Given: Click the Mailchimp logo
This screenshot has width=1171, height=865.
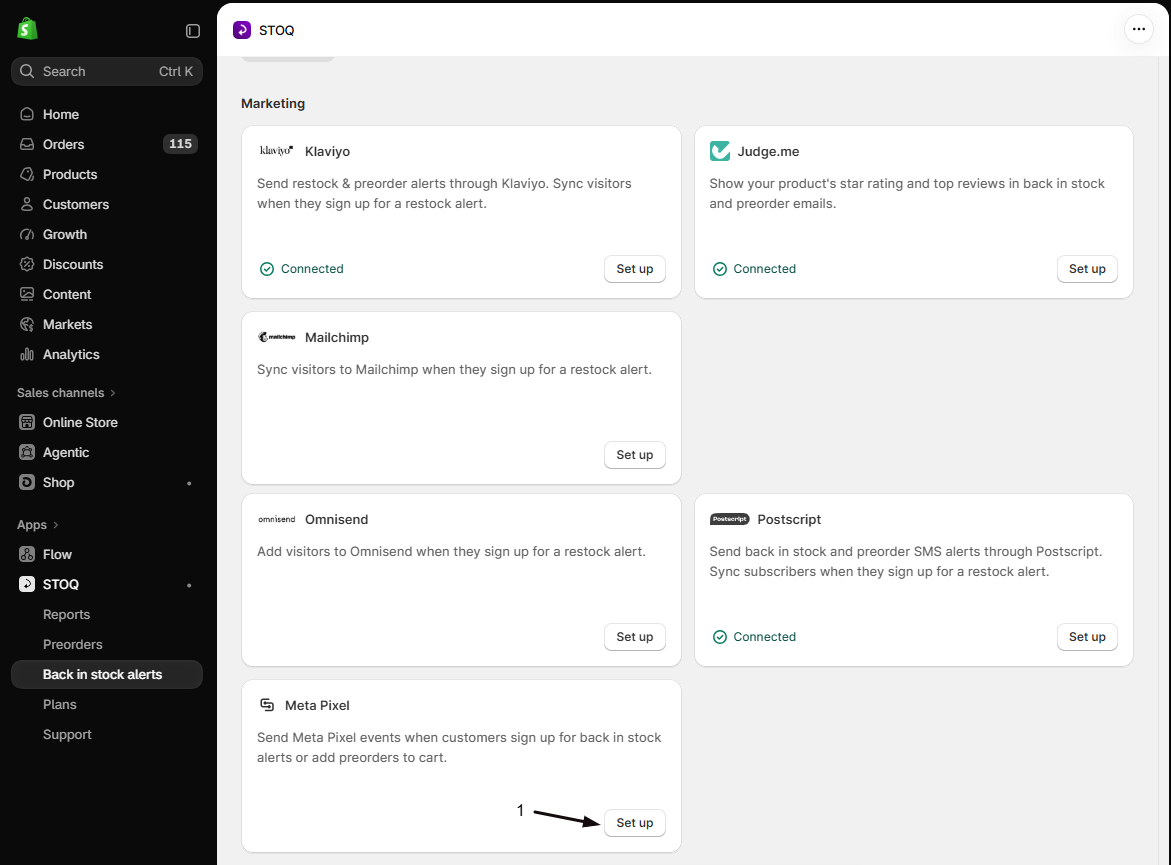Looking at the screenshot, I should [276, 337].
